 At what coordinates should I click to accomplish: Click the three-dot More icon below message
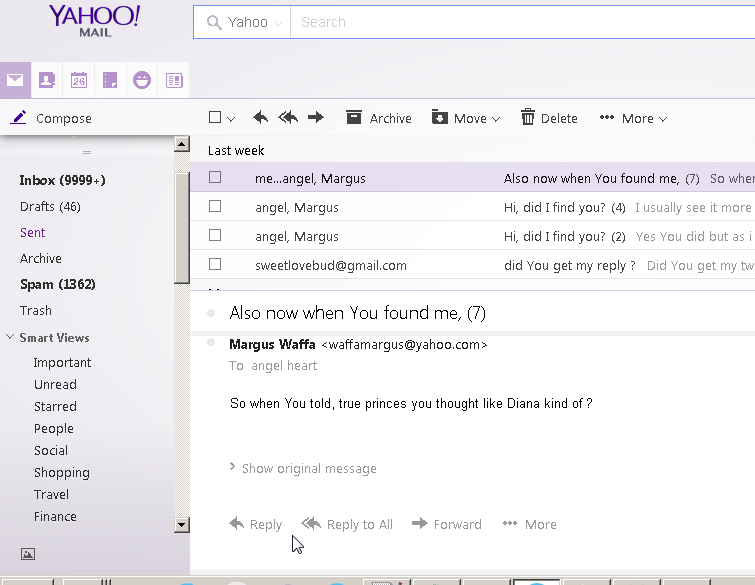[510, 523]
